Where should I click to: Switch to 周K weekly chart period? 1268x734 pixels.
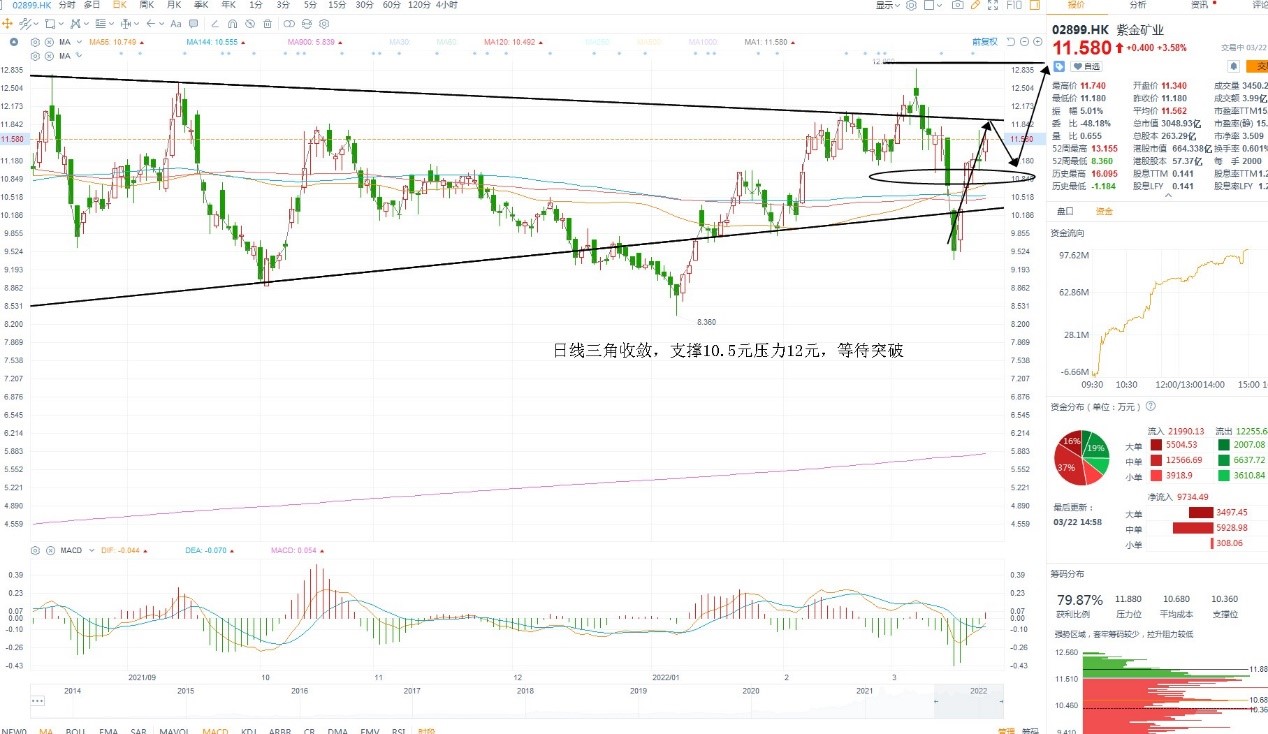point(146,5)
